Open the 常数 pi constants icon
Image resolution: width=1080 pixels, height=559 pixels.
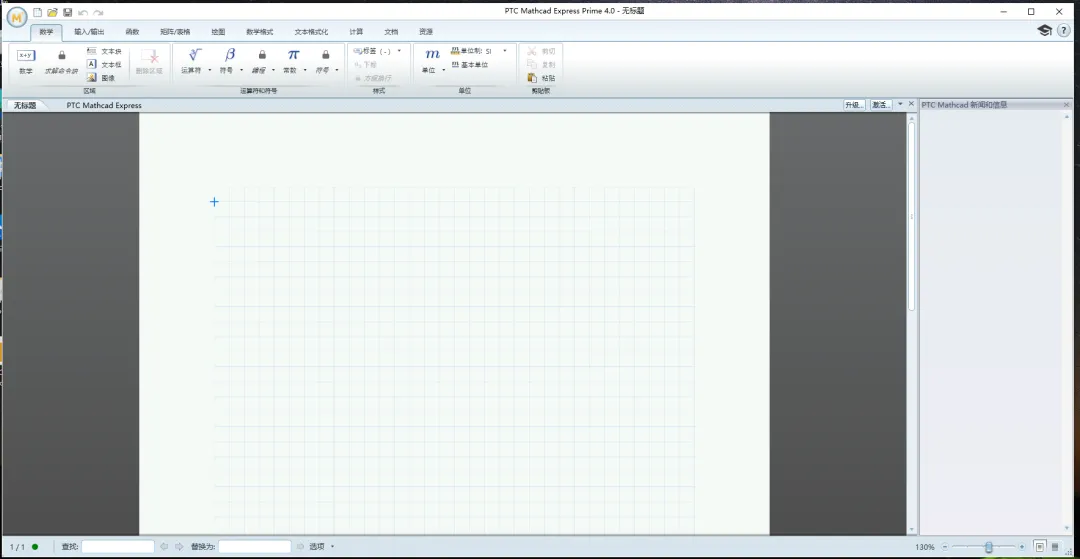click(293, 54)
